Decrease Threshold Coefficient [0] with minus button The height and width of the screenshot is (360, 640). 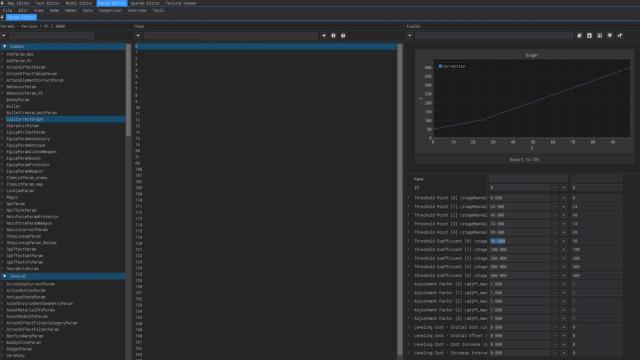555,241
